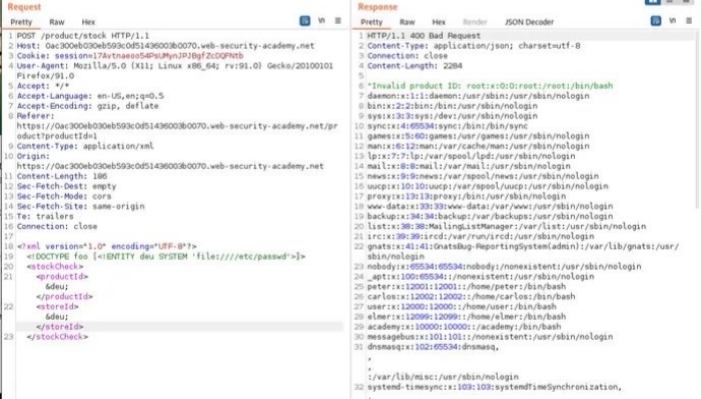702x399 pixels.
Task: Click the Connection: close request header
Action: click(x=57, y=227)
